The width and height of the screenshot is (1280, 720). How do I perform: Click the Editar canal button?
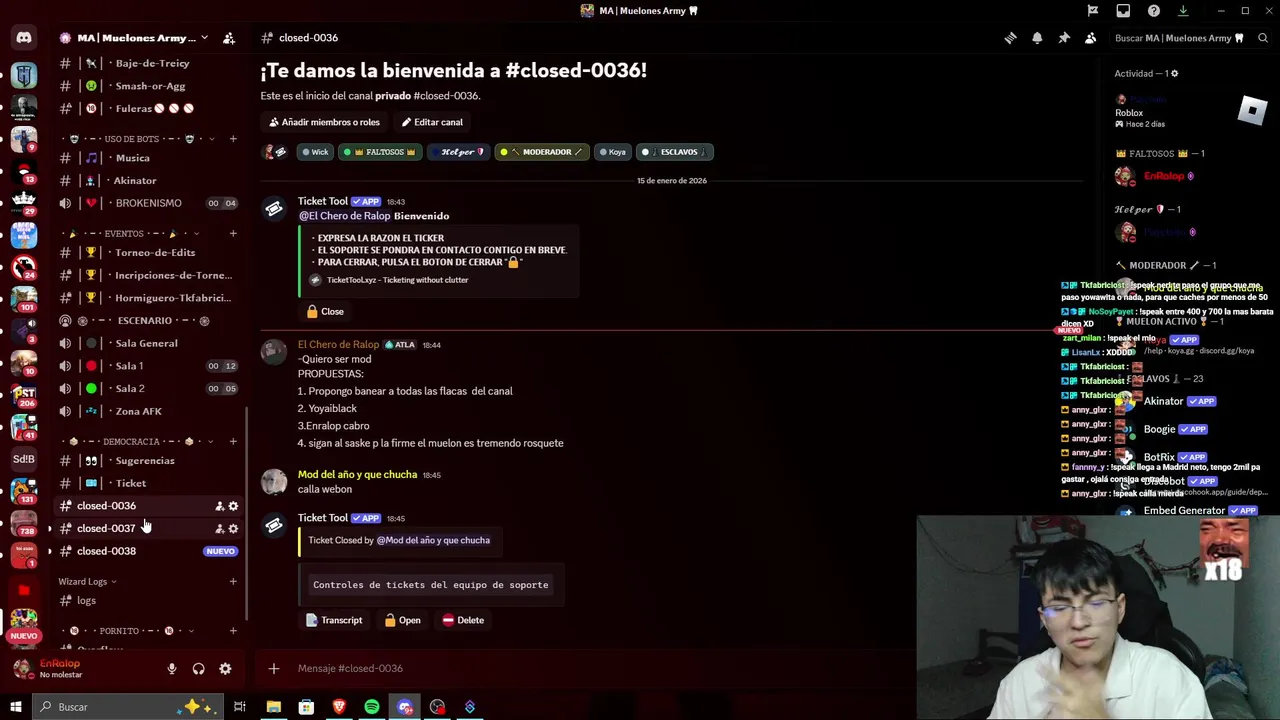(432, 122)
